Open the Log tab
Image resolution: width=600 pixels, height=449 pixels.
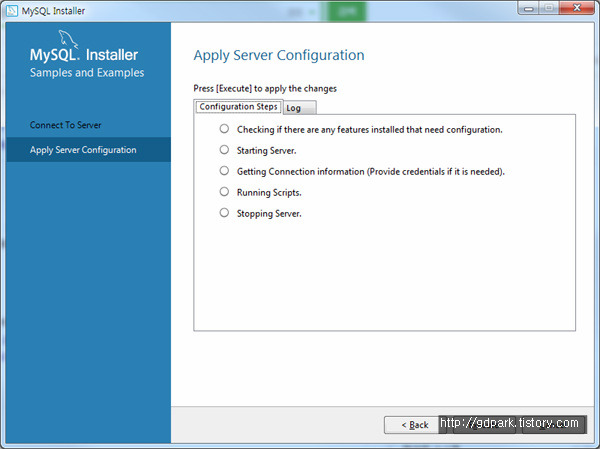(300, 108)
